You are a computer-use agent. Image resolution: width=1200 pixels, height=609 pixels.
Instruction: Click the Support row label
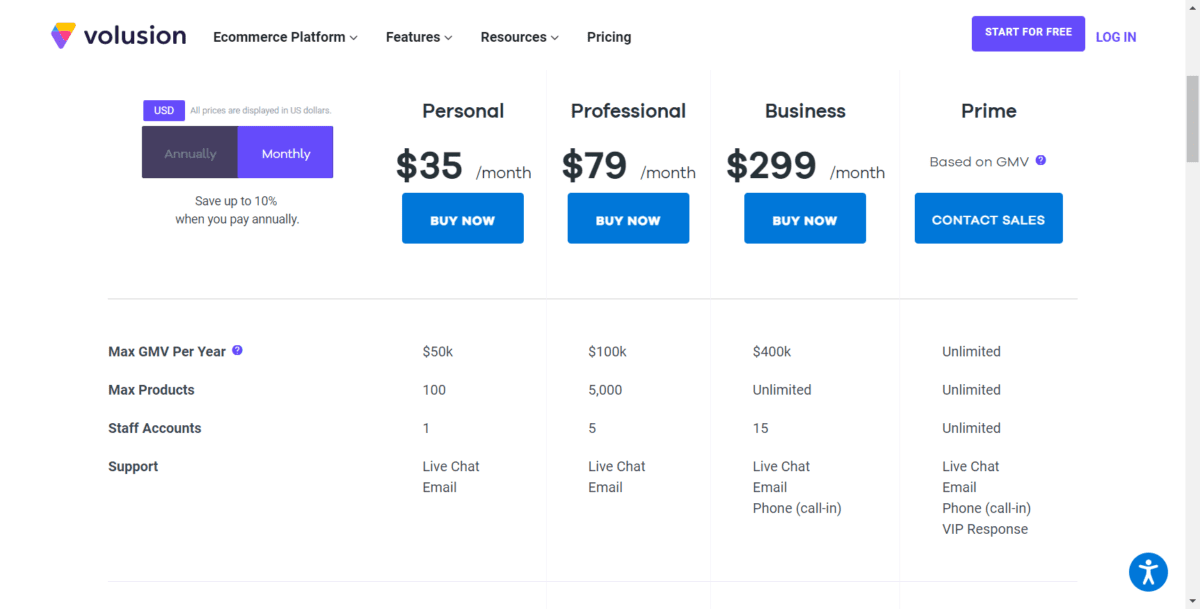[x=133, y=467]
